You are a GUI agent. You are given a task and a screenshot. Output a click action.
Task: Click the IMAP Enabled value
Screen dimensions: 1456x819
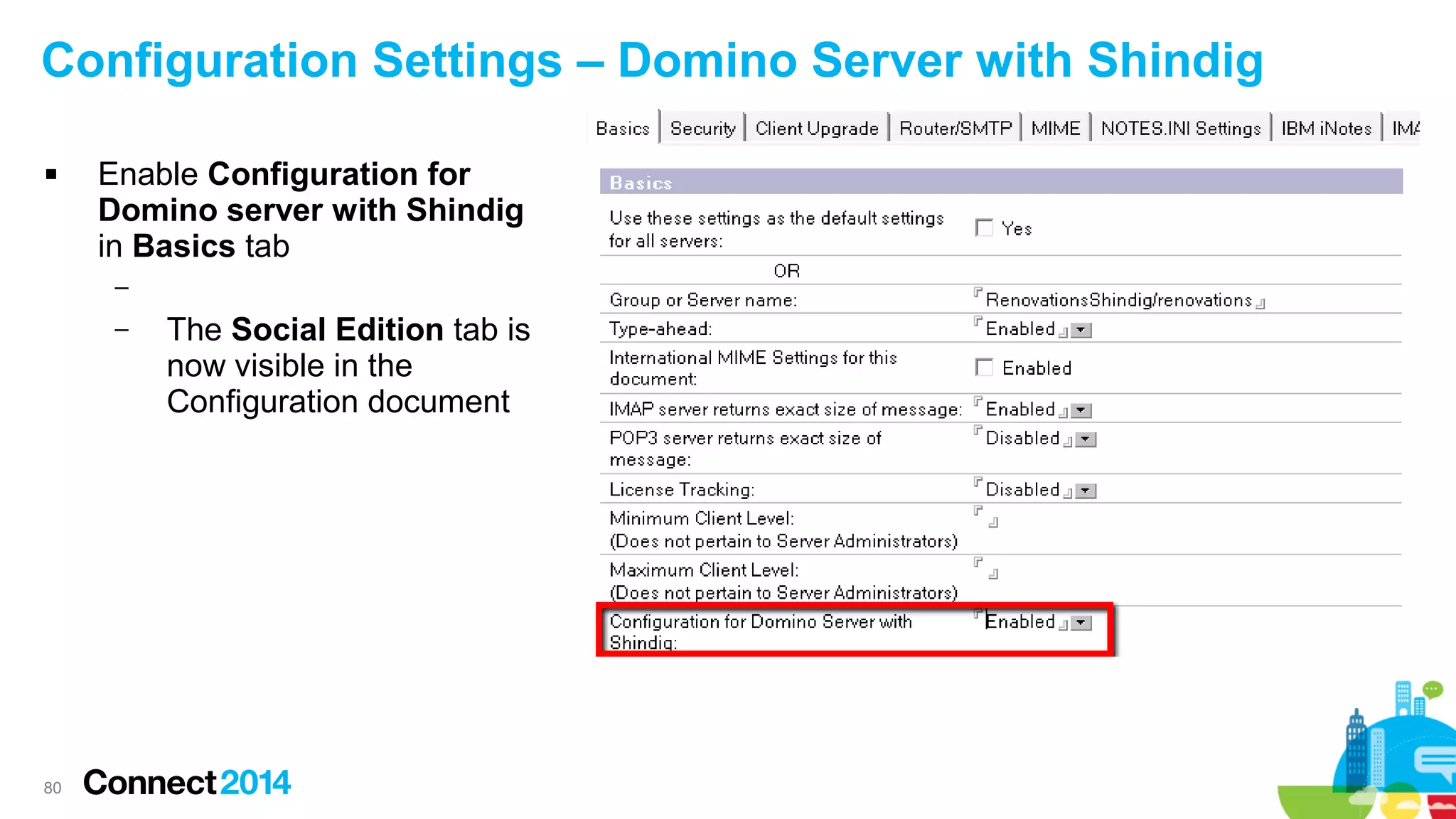(1020, 409)
